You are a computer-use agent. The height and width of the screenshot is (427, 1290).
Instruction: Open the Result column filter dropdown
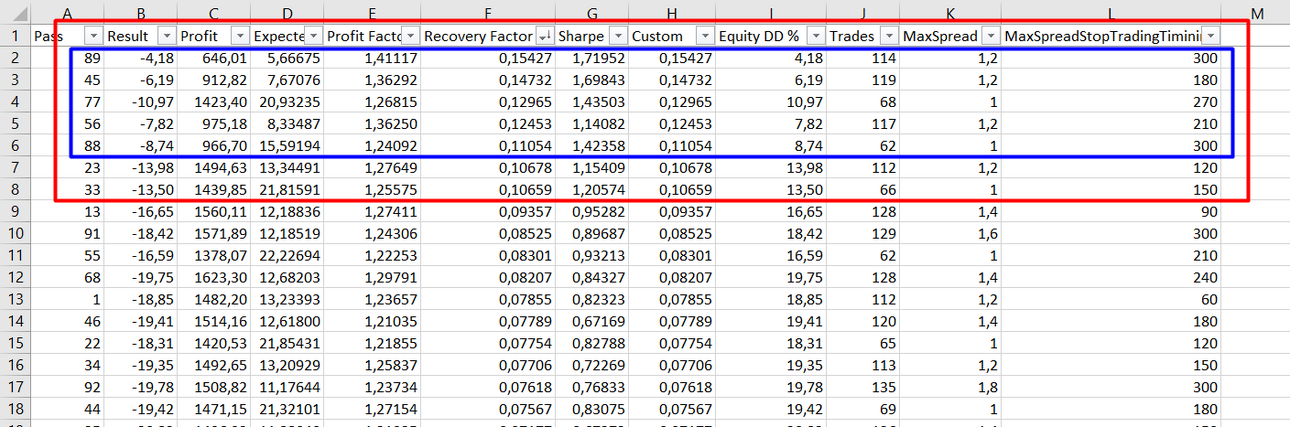(166, 35)
